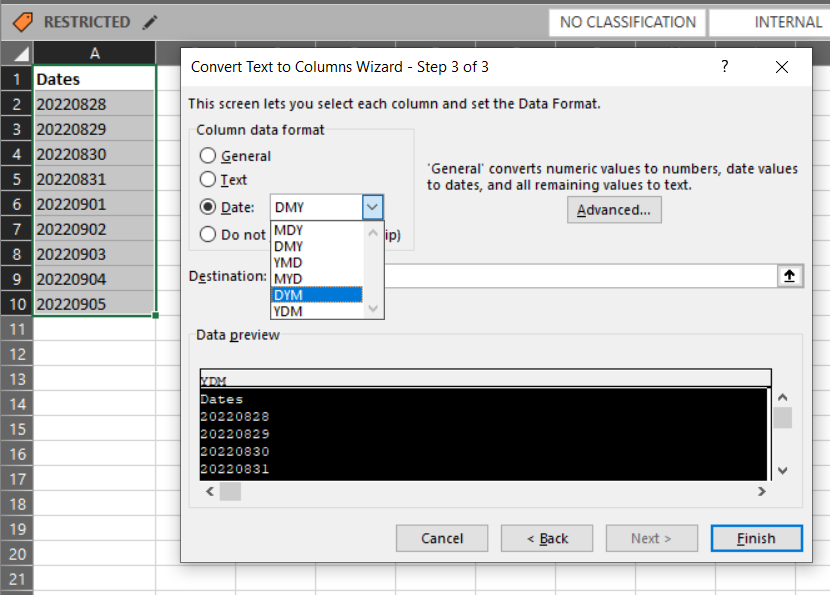Image resolution: width=830 pixels, height=595 pixels.
Task: Click the YDM column header in preview
Action: [x=485, y=379]
